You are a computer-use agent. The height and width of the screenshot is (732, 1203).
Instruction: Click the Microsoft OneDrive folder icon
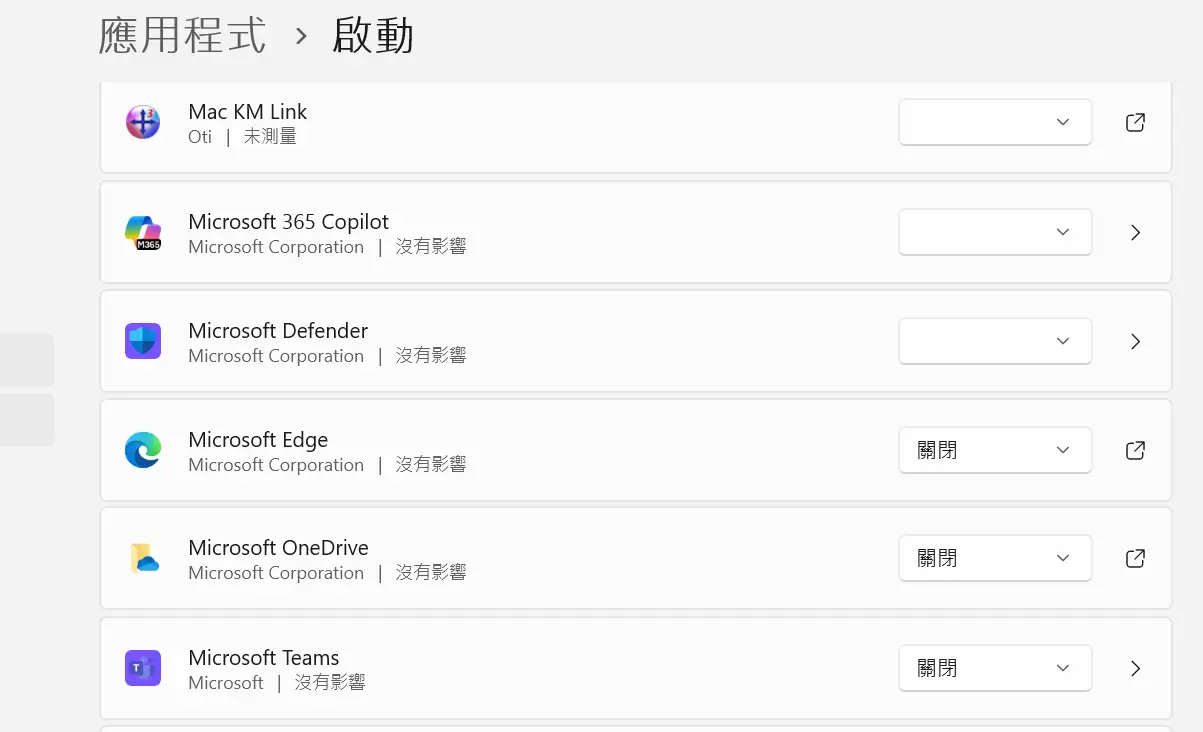143,558
